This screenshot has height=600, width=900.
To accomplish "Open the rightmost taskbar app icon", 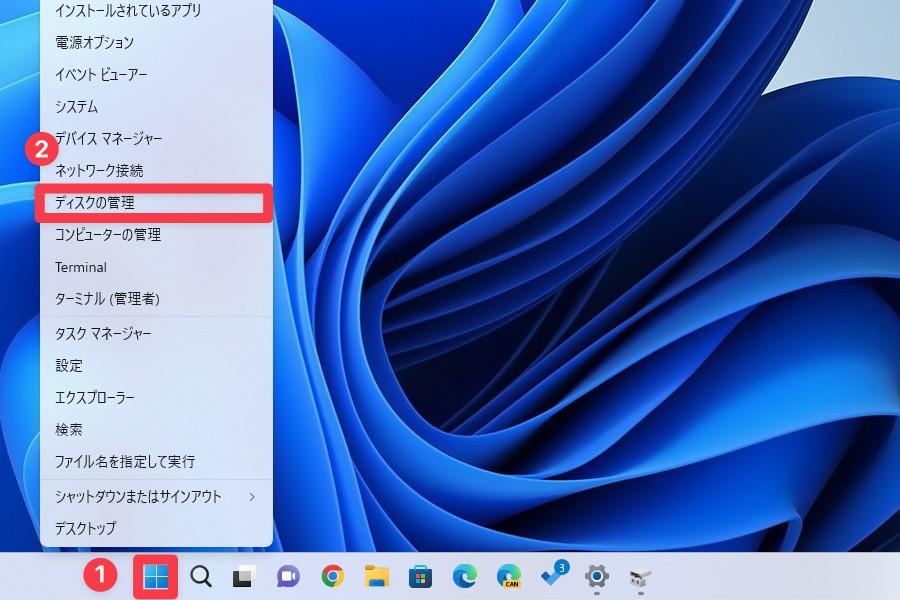I will (x=640, y=577).
